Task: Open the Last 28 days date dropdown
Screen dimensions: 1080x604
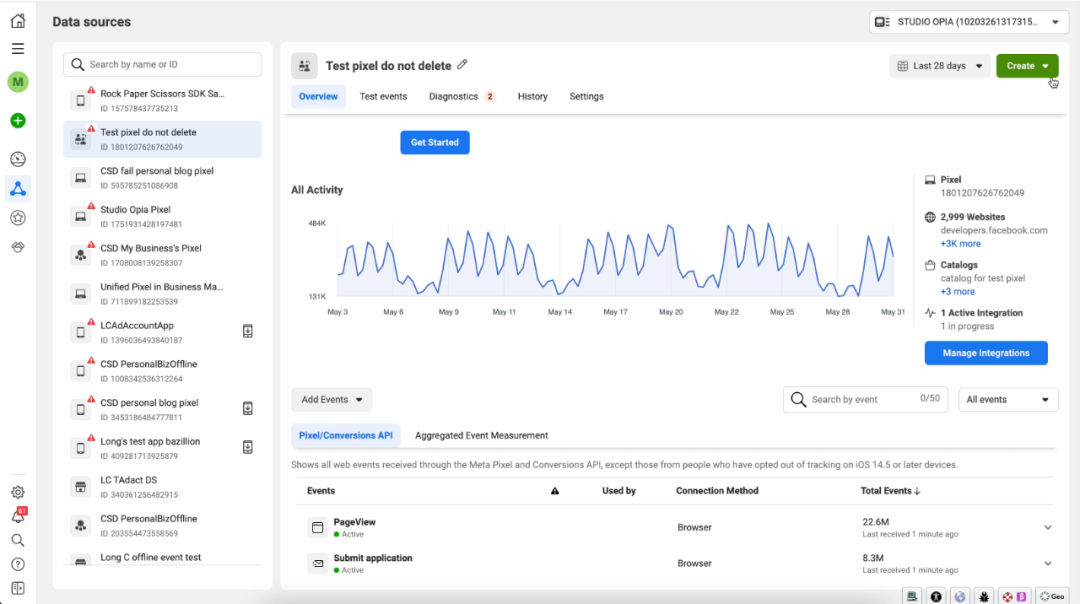Action: [939, 66]
